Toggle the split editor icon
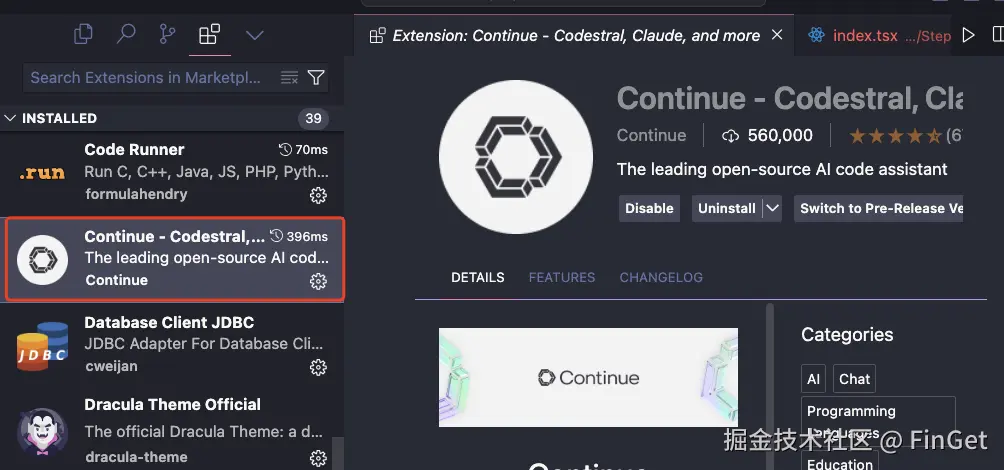 pos(998,34)
